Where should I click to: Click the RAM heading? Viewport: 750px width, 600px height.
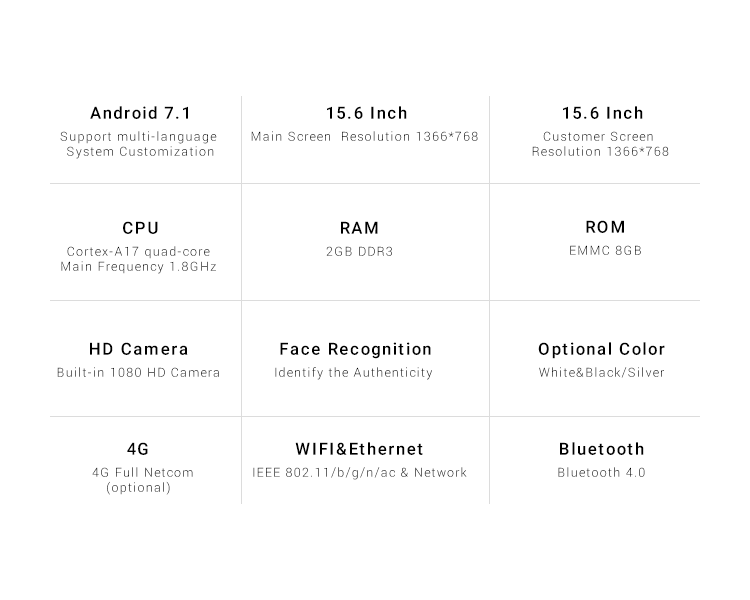pos(359,228)
